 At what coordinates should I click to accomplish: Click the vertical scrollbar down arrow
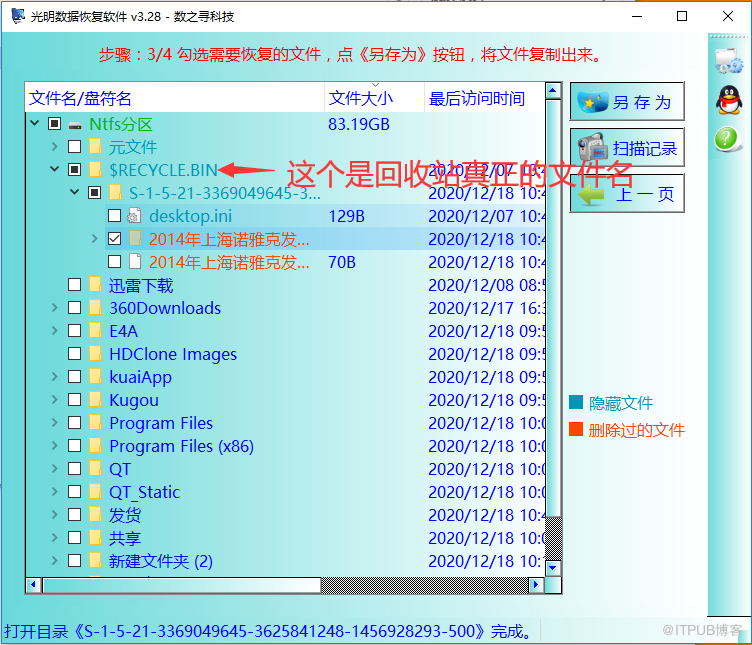pos(553,568)
